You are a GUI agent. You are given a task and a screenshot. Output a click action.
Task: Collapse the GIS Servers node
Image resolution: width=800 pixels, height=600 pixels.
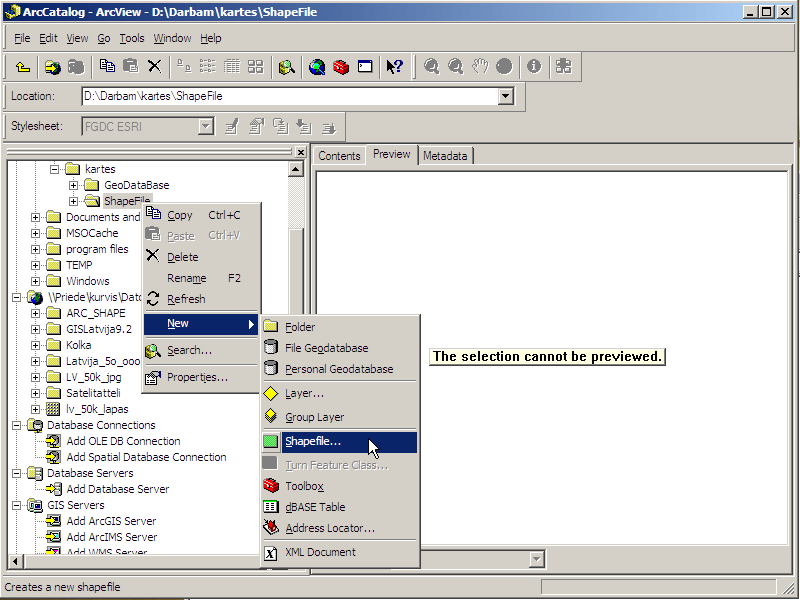[x=16, y=505]
